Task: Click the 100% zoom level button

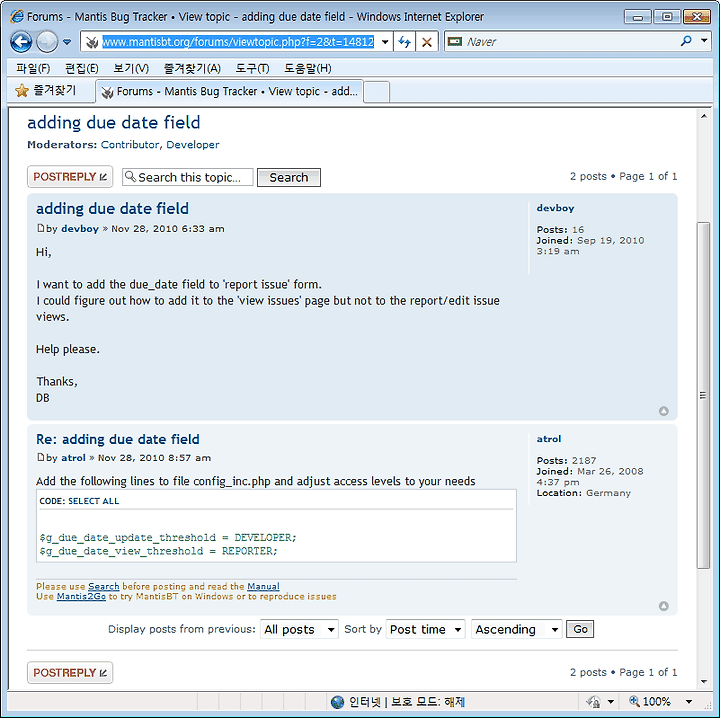Action: click(650, 702)
